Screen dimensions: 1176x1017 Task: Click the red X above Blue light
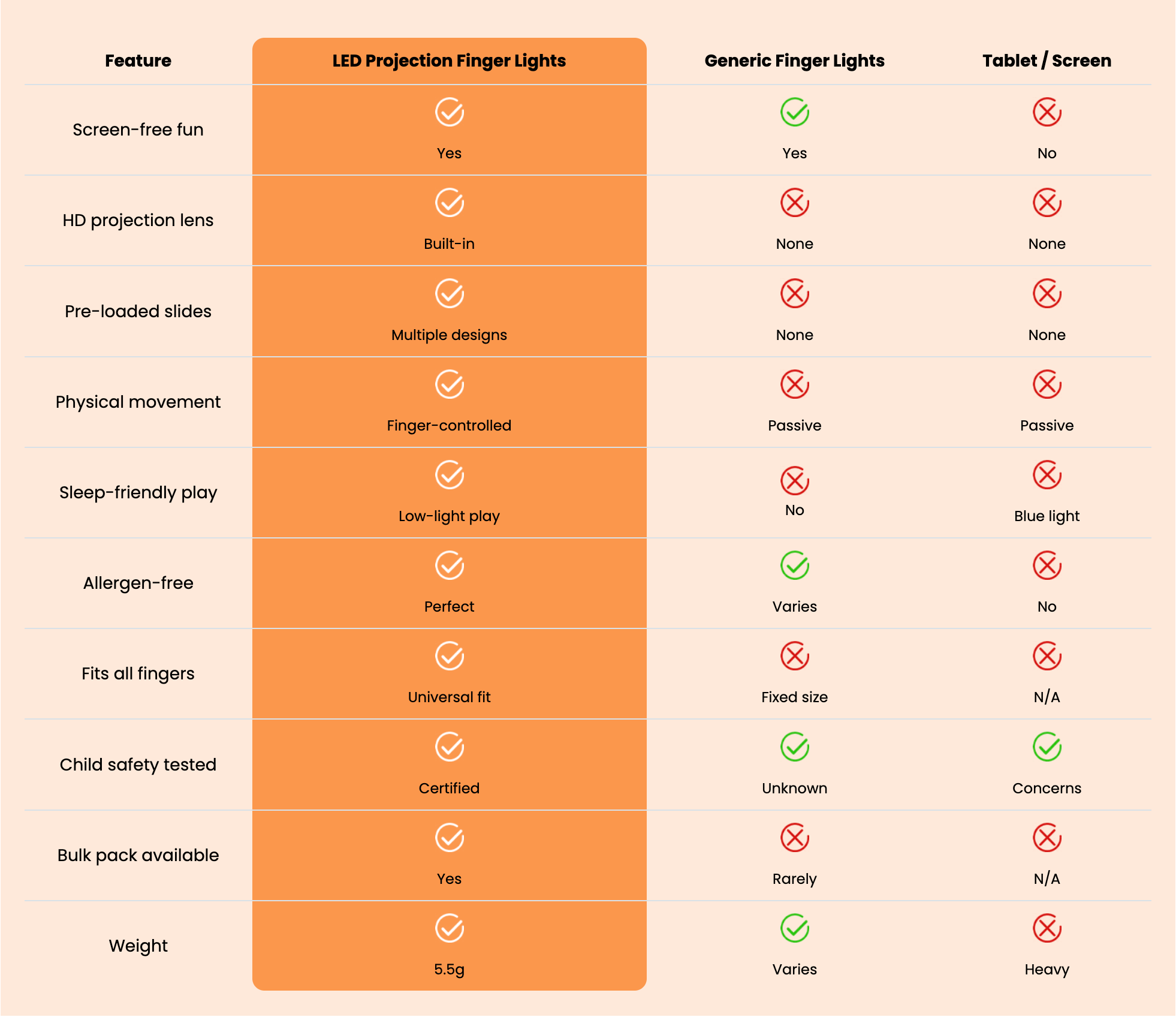[1047, 475]
